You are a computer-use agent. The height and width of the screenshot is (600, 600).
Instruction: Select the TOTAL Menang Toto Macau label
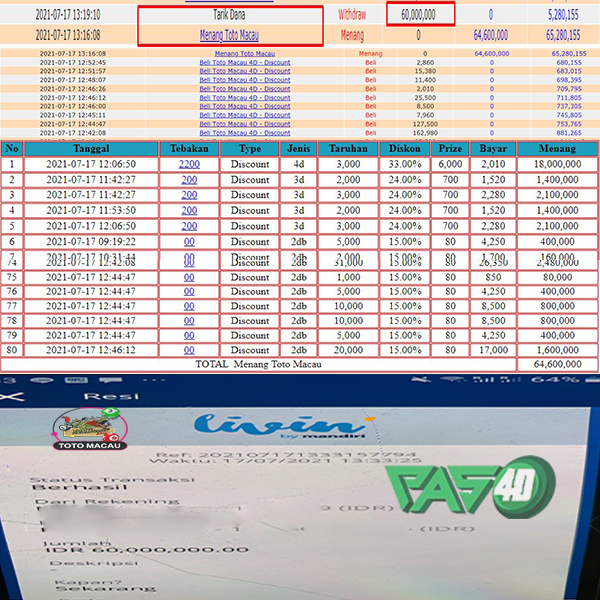click(x=258, y=364)
